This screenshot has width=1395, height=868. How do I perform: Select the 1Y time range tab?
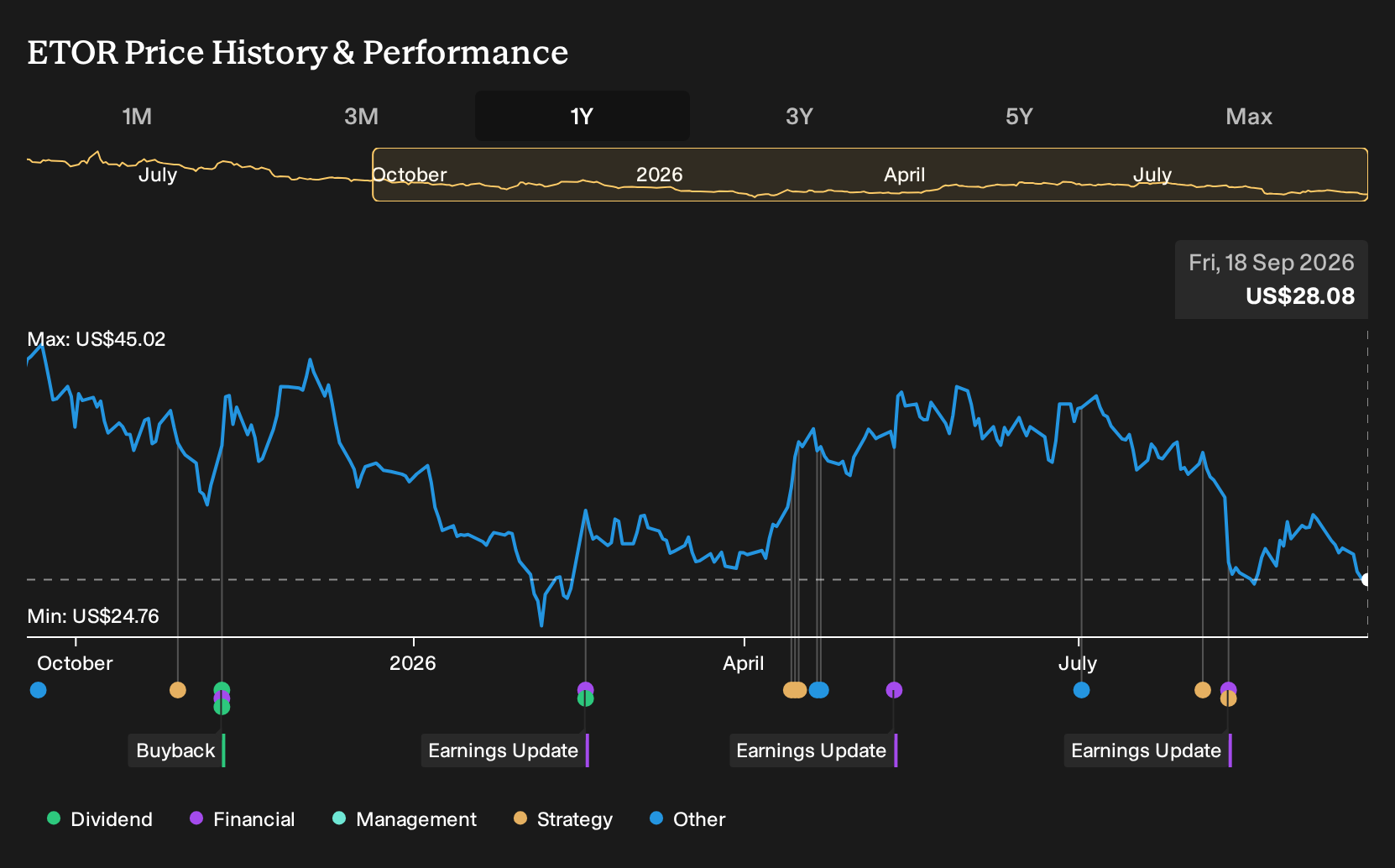pyautogui.click(x=582, y=116)
